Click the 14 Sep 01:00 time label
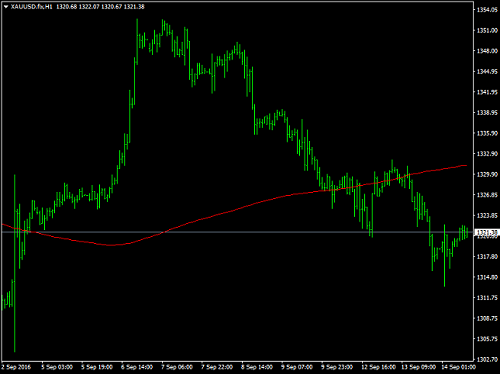 458,367
